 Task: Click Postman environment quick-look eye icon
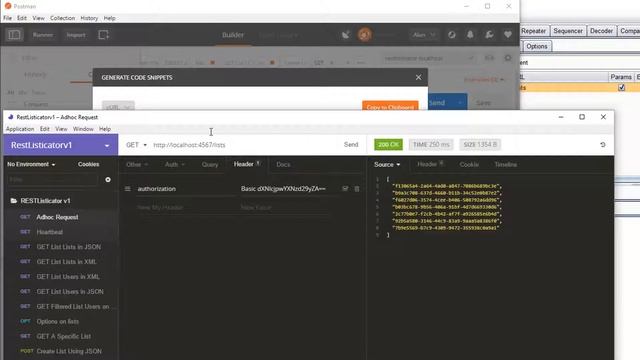[489, 58]
